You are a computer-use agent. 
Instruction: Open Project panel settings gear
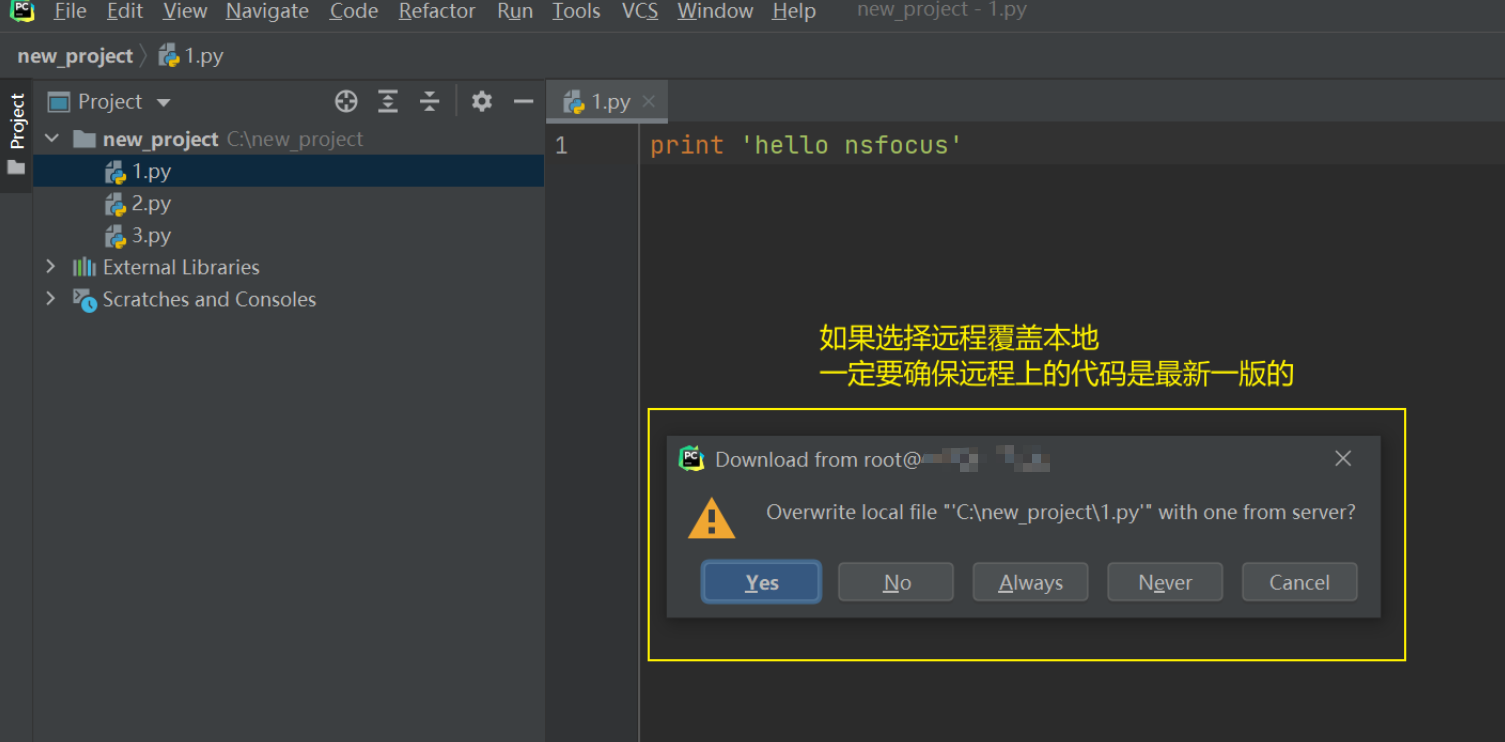click(482, 102)
